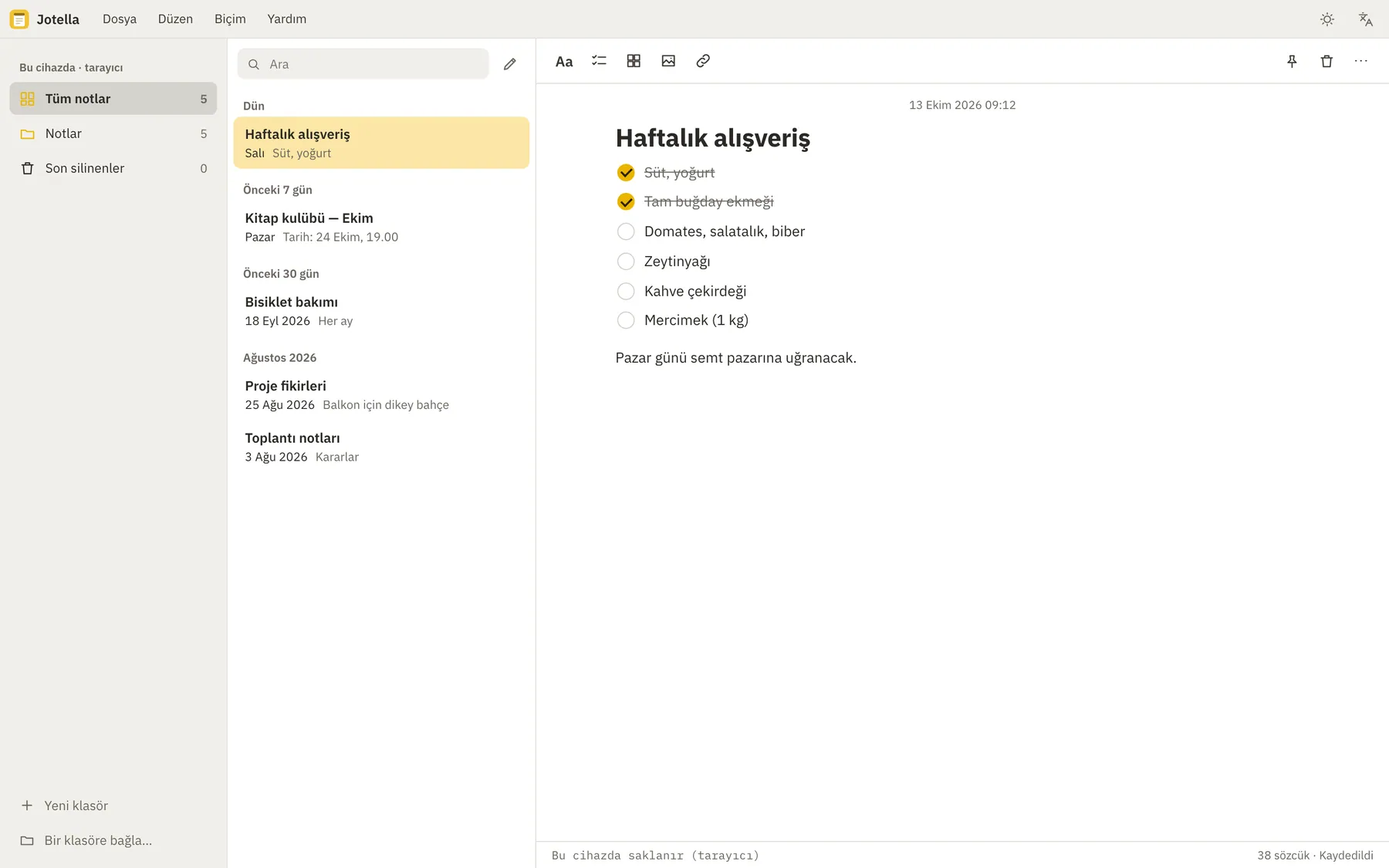Click the Haftalık alışveriş title heading
The image size is (1389, 868).
[x=713, y=138]
